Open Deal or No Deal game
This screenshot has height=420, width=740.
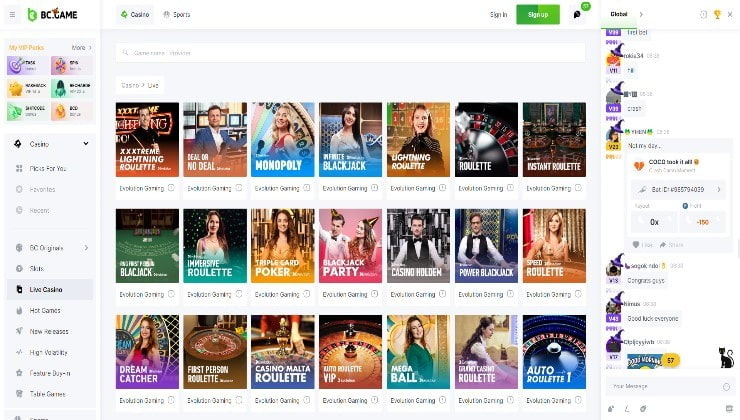[215, 140]
